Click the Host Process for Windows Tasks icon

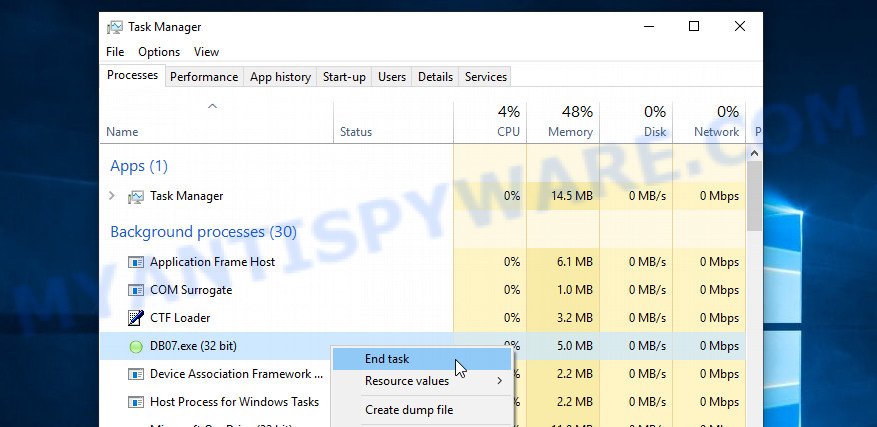pos(136,402)
